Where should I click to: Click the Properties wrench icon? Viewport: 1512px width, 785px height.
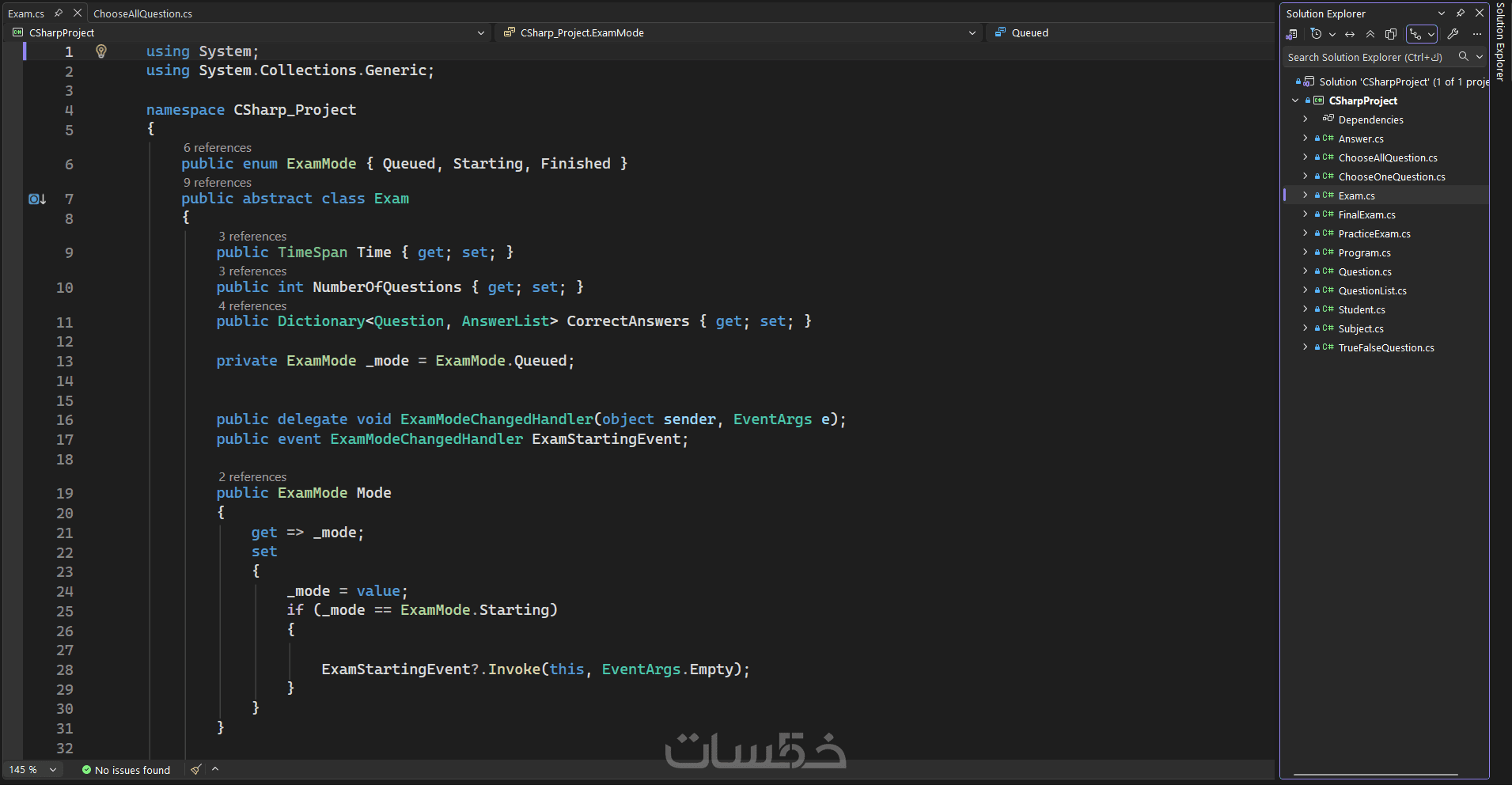point(1453,34)
